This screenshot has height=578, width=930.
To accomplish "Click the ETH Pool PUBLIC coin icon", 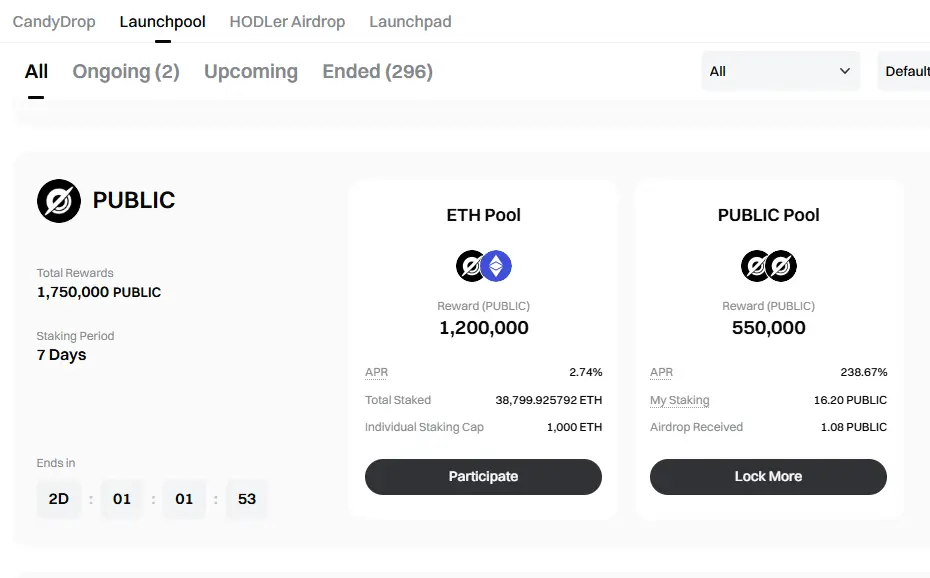I will coord(470,266).
